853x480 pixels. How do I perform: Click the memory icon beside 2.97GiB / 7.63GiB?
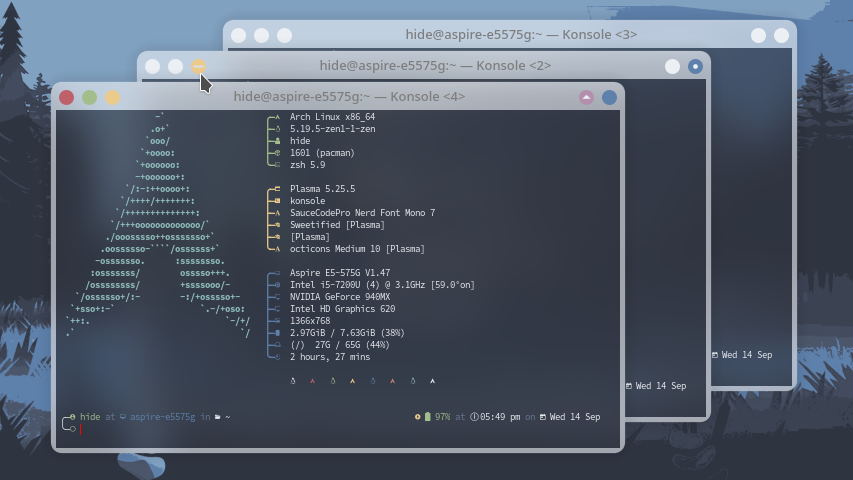pyautogui.click(x=277, y=333)
